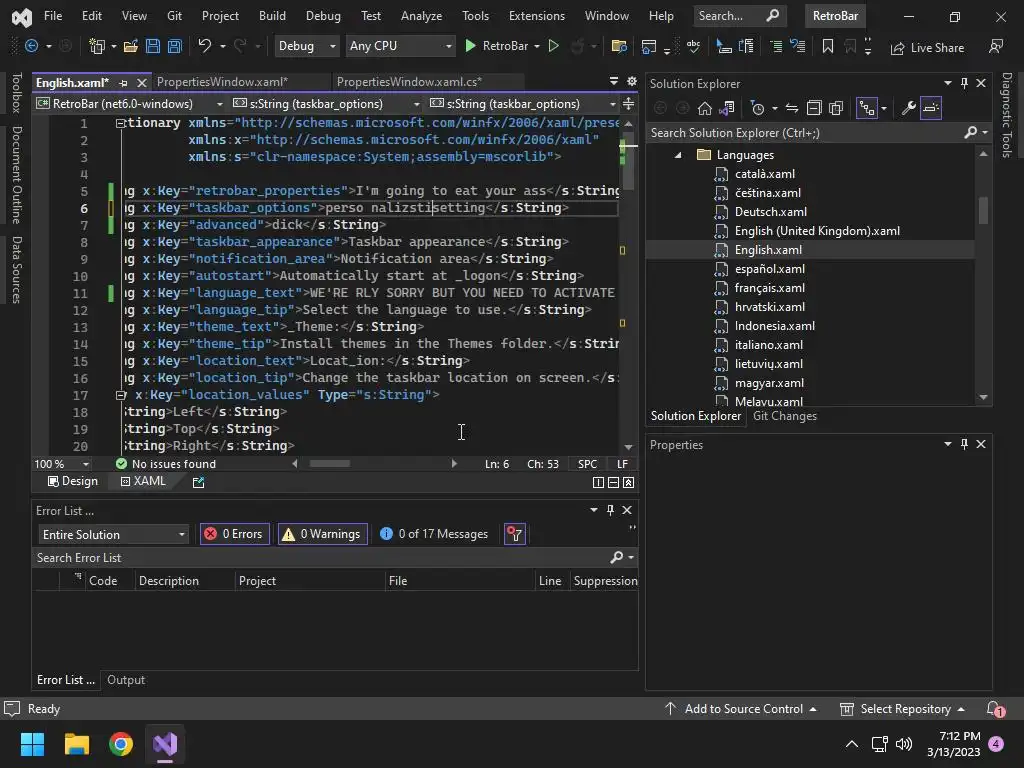Toggle the 0 Errors filter
The height and width of the screenshot is (768, 1024).
(234, 534)
